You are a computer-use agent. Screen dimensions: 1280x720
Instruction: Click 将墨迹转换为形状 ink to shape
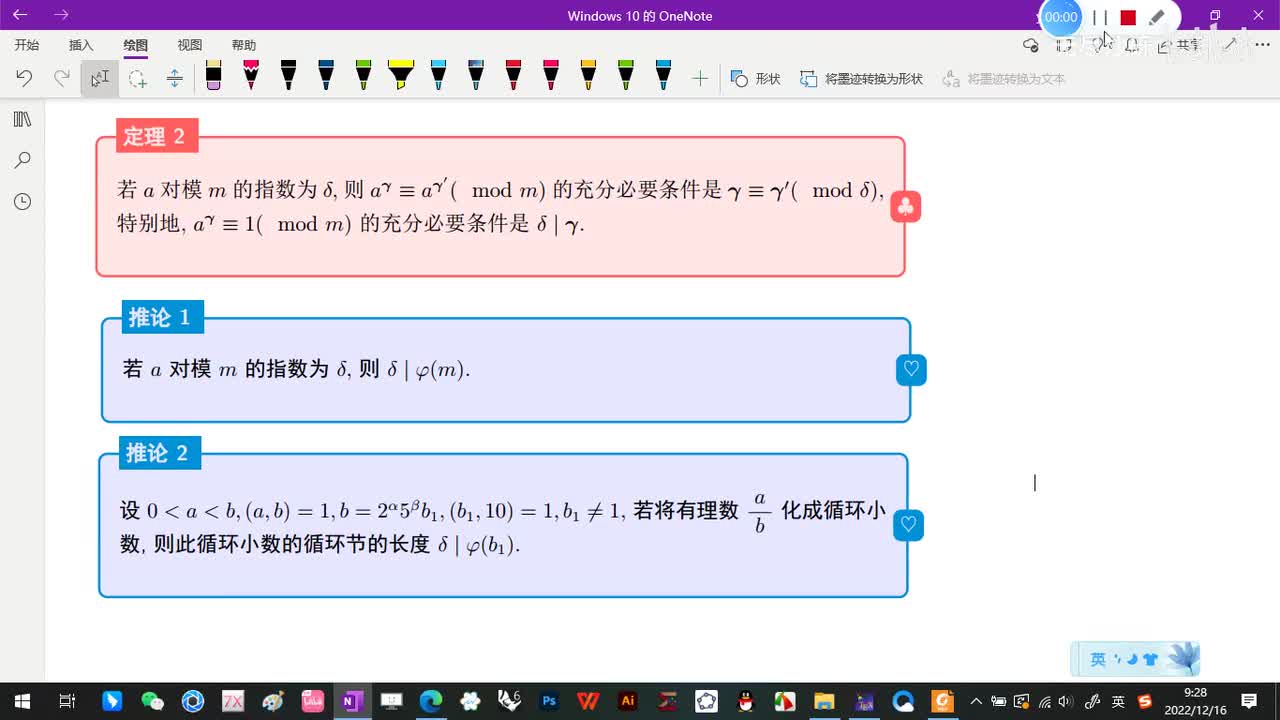point(861,78)
